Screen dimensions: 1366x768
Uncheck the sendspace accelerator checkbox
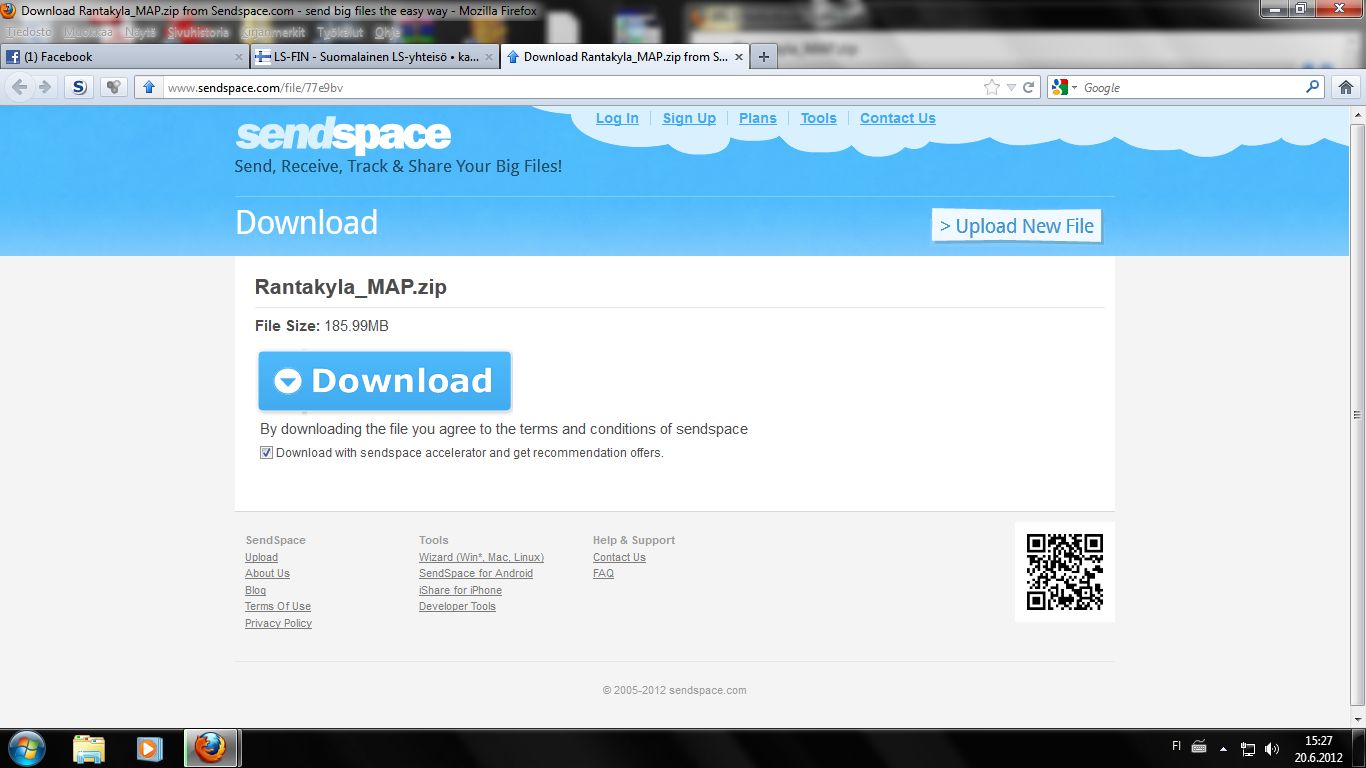(x=266, y=453)
